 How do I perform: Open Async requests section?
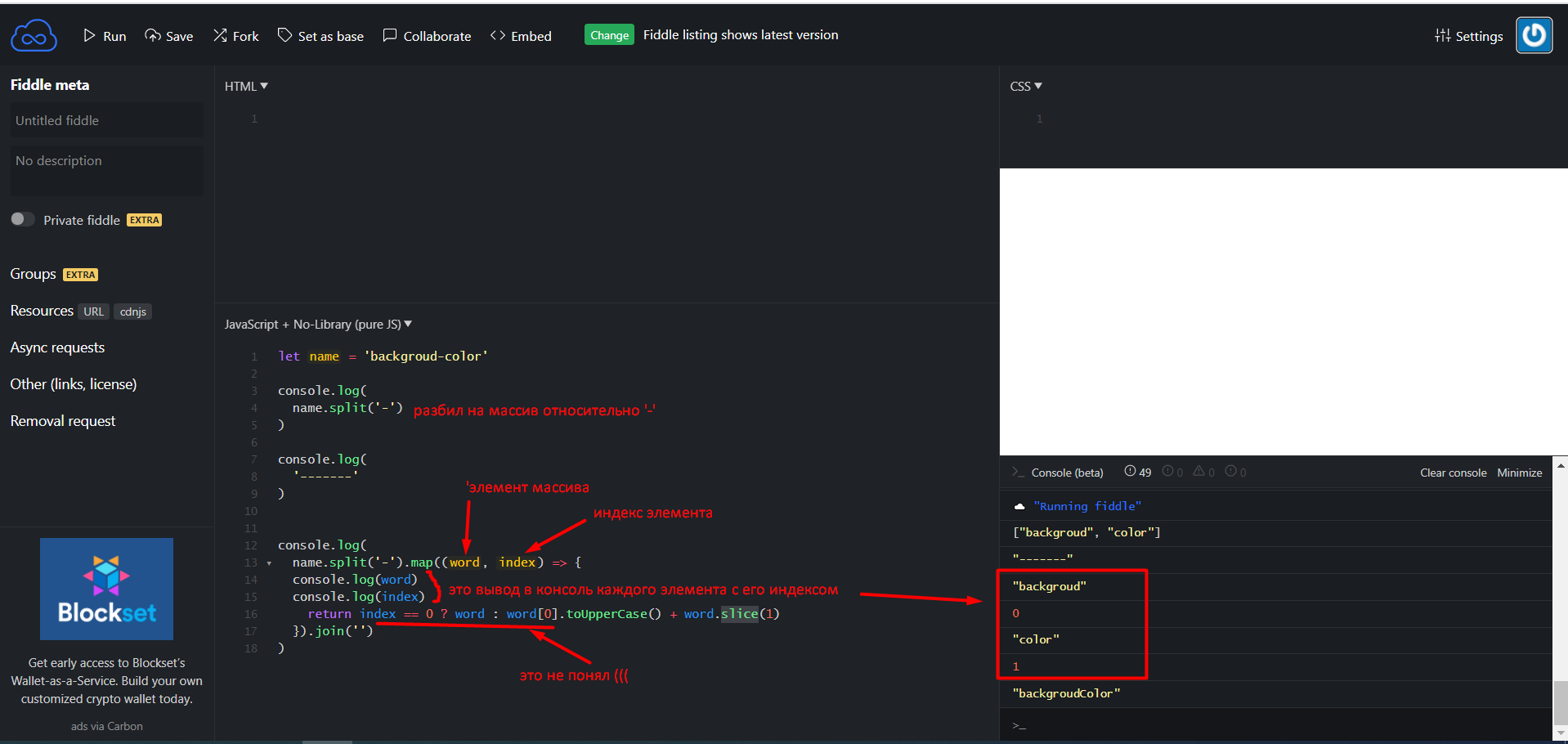(57, 347)
